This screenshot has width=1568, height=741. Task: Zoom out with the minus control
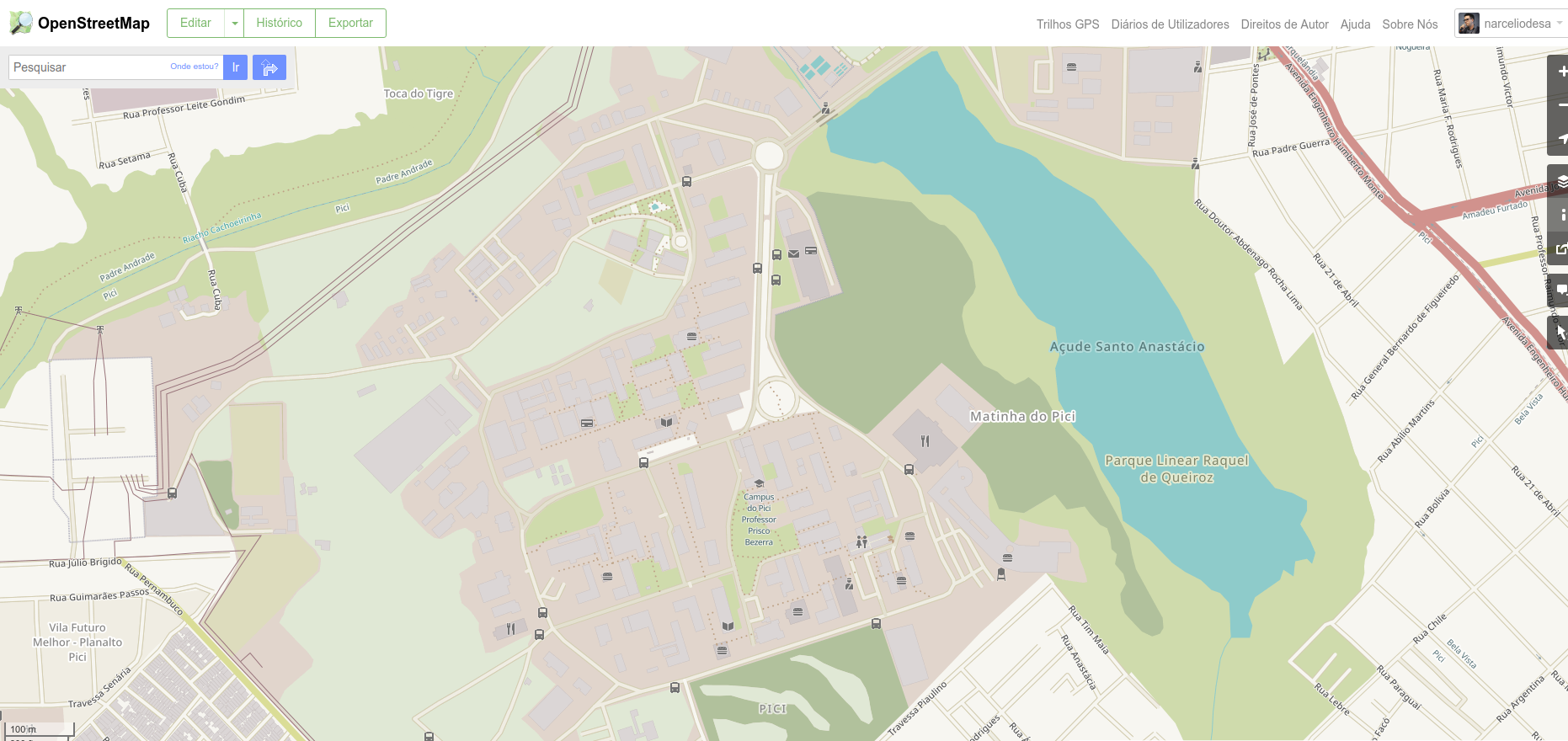[x=1561, y=105]
